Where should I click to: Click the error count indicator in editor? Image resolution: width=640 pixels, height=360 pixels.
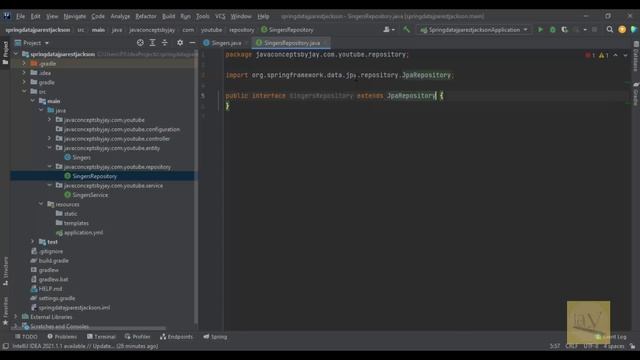coord(590,55)
